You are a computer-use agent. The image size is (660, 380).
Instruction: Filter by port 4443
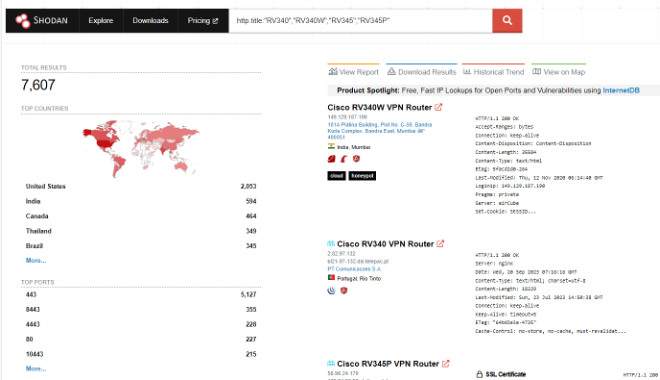141,324
